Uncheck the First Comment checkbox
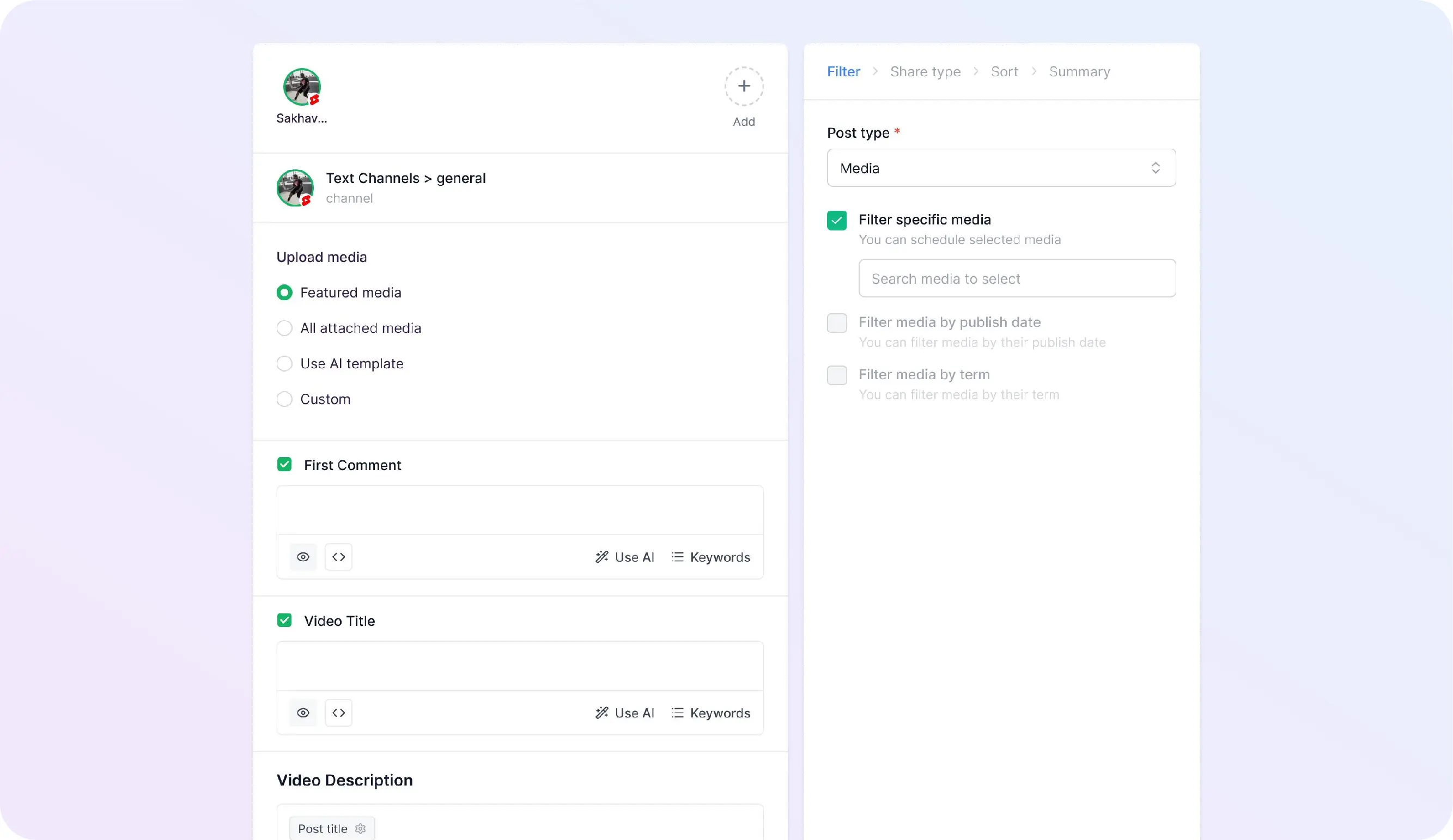 tap(284, 465)
